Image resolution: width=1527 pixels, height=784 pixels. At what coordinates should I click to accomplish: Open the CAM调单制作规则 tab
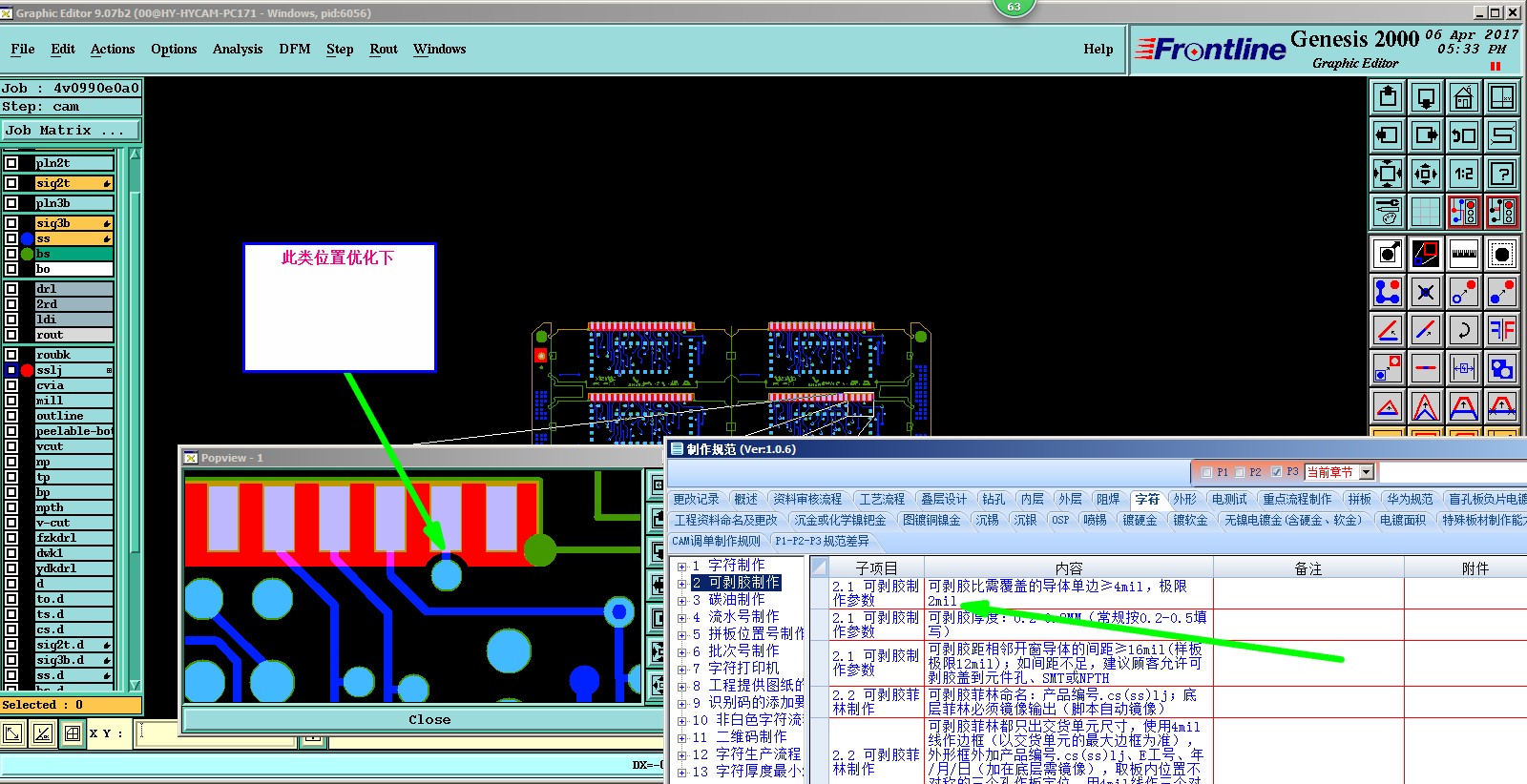click(x=716, y=541)
